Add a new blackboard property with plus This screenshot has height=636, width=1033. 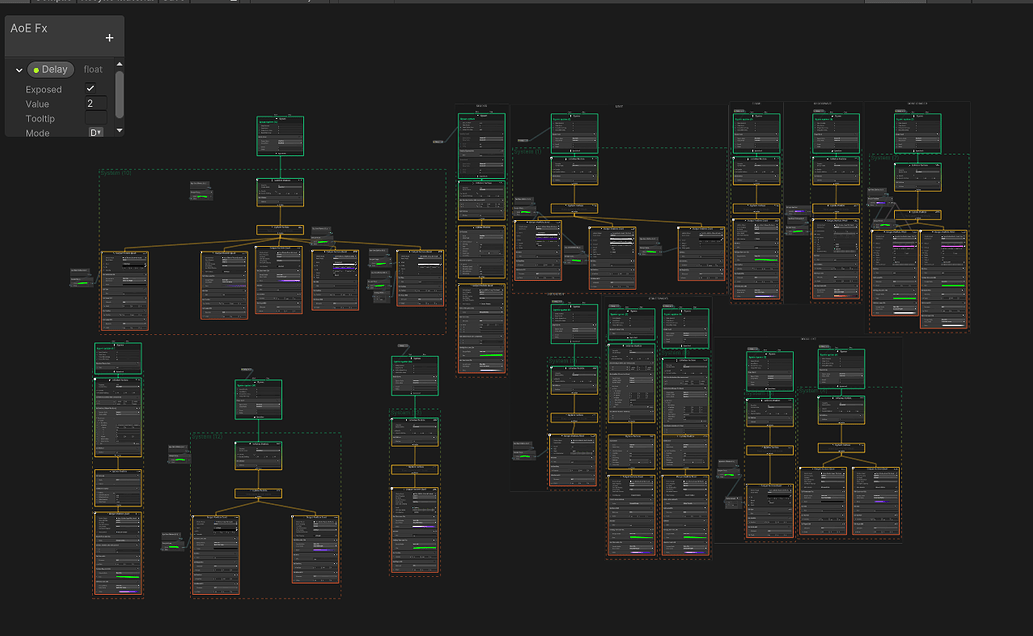coord(110,38)
